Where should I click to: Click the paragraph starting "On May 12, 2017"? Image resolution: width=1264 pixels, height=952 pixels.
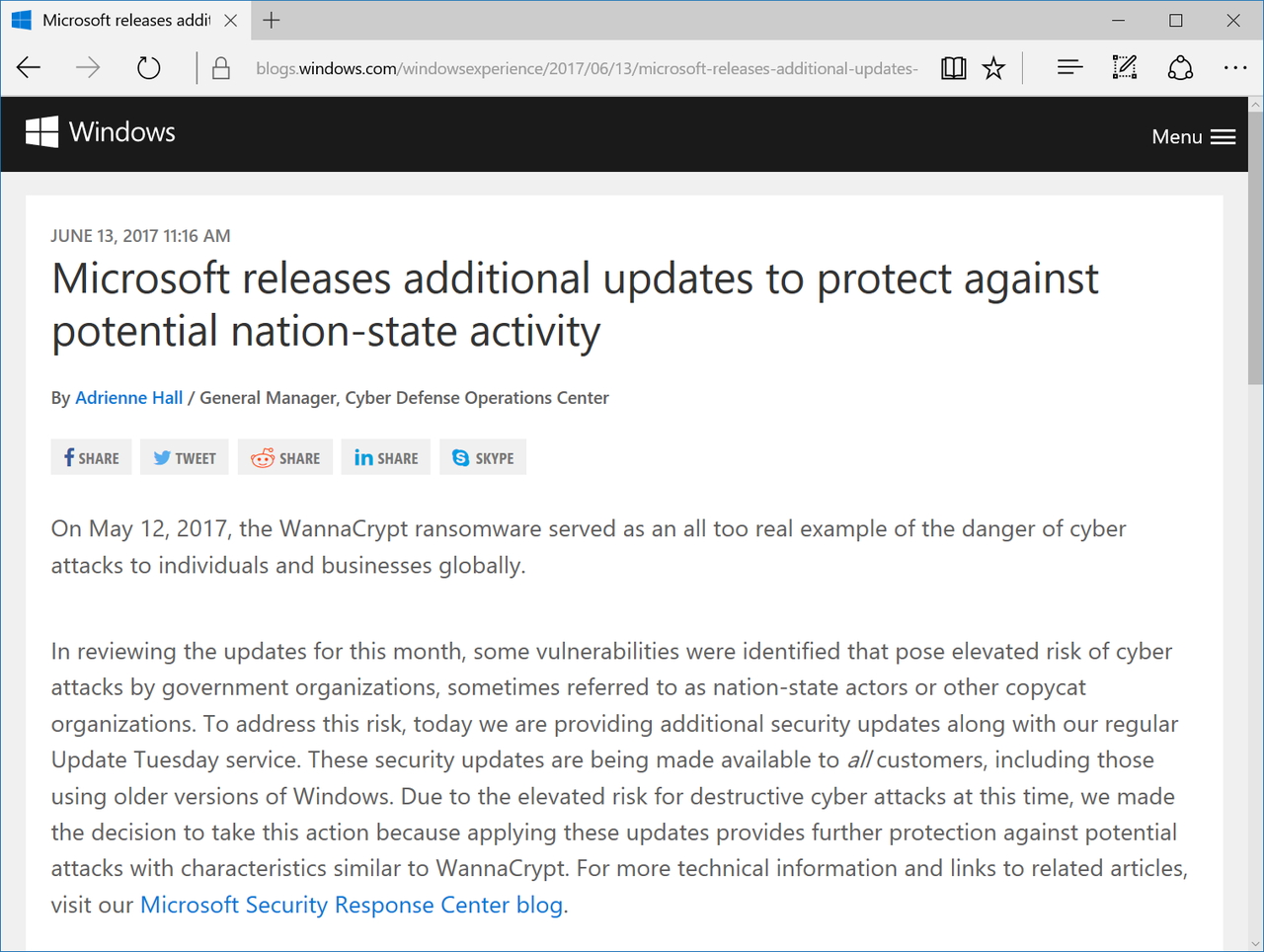[589, 547]
